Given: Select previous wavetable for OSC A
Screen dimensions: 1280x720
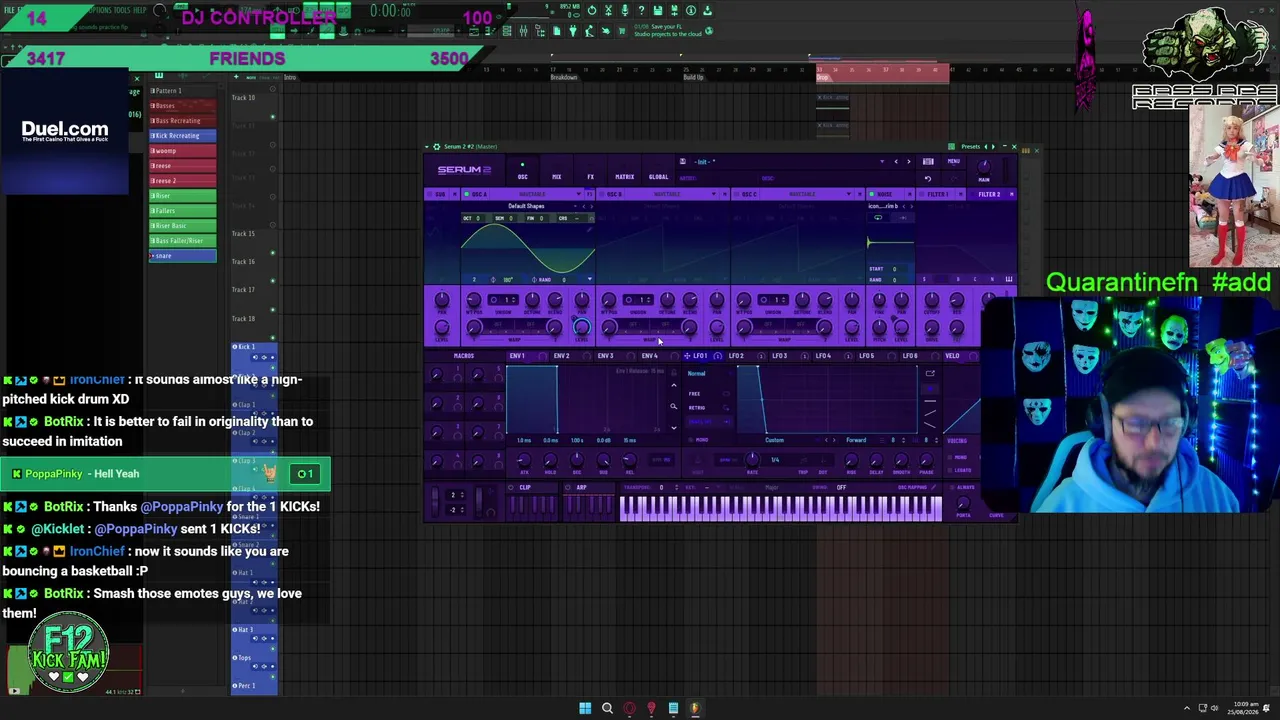Looking at the screenshot, I should (x=584, y=206).
